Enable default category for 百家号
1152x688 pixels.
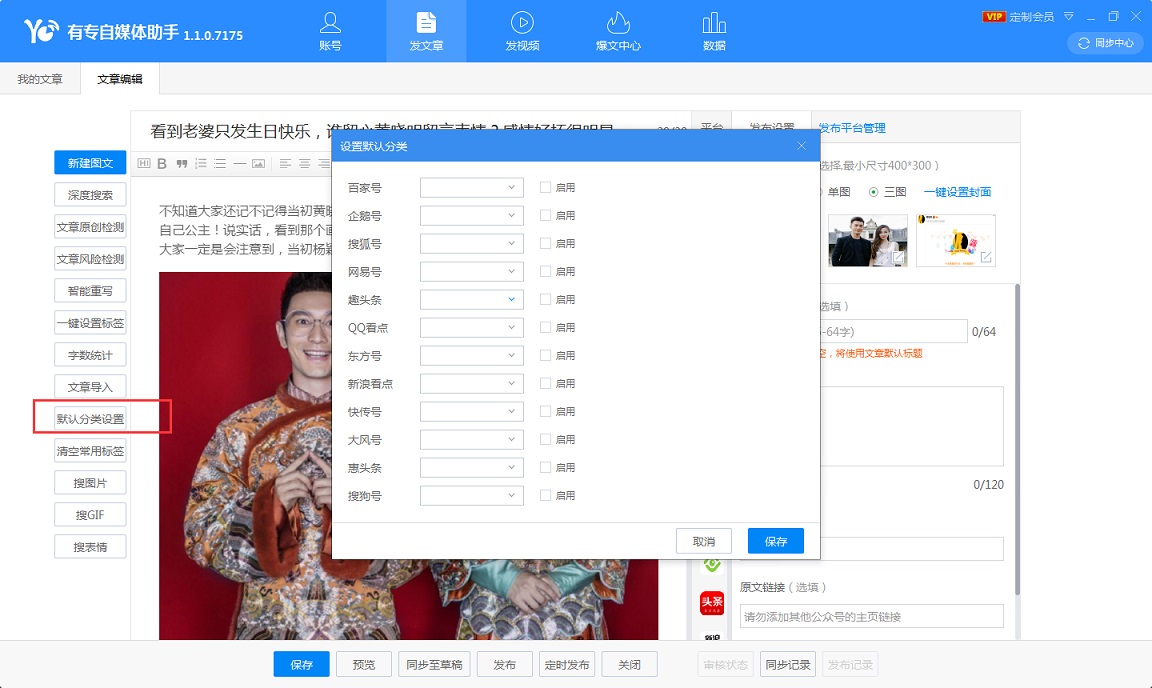[x=545, y=187]
